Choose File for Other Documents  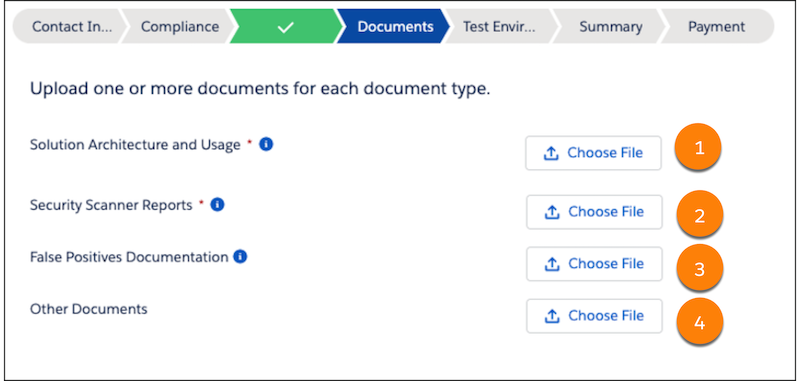(x=594, y=316)
